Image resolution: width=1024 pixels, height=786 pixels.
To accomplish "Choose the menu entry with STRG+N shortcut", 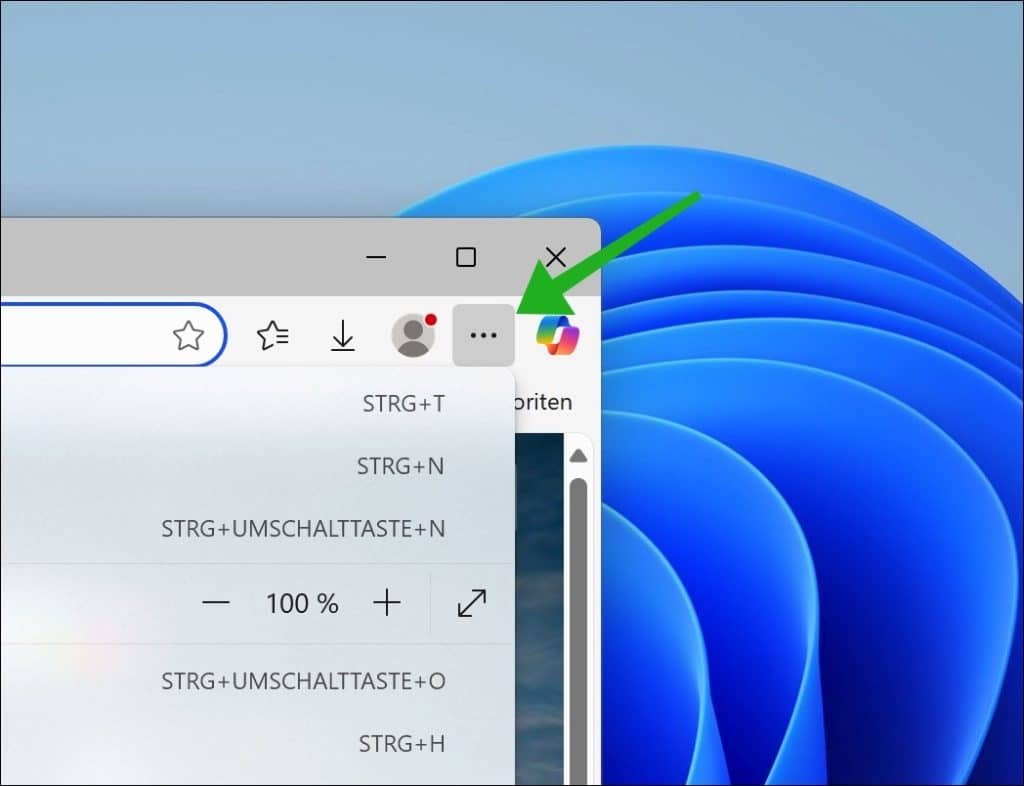I will click(x=250, y=466).
